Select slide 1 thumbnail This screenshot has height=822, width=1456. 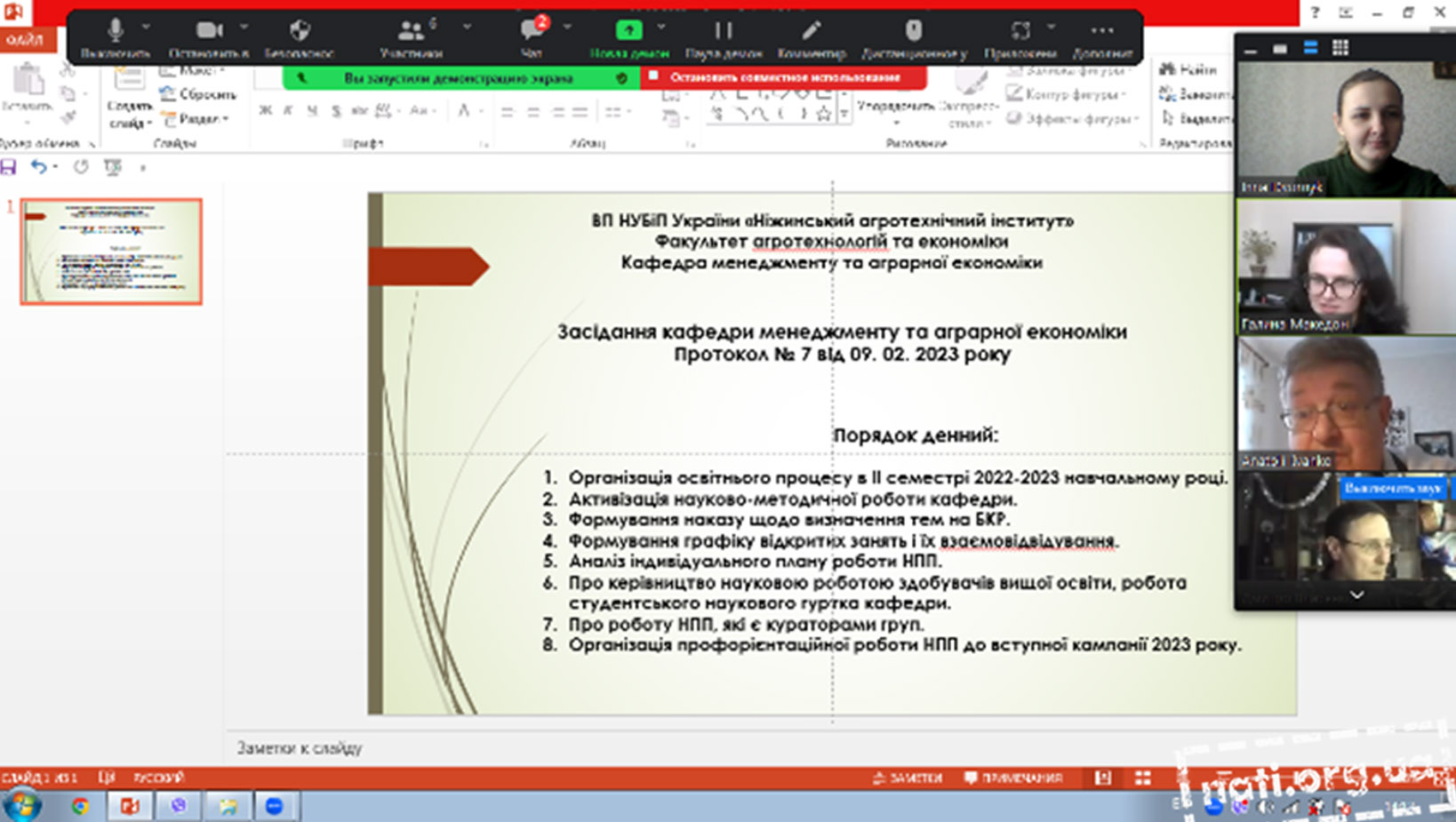pyautogui.click(x=112, y=251)
